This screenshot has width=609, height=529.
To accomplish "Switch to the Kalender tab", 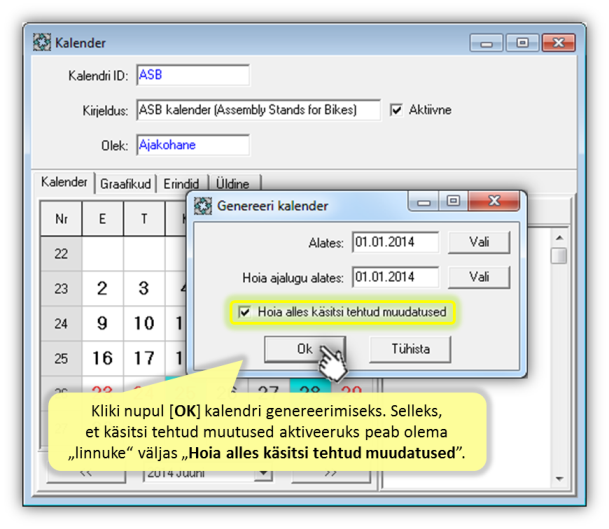I will click(64, 182).
